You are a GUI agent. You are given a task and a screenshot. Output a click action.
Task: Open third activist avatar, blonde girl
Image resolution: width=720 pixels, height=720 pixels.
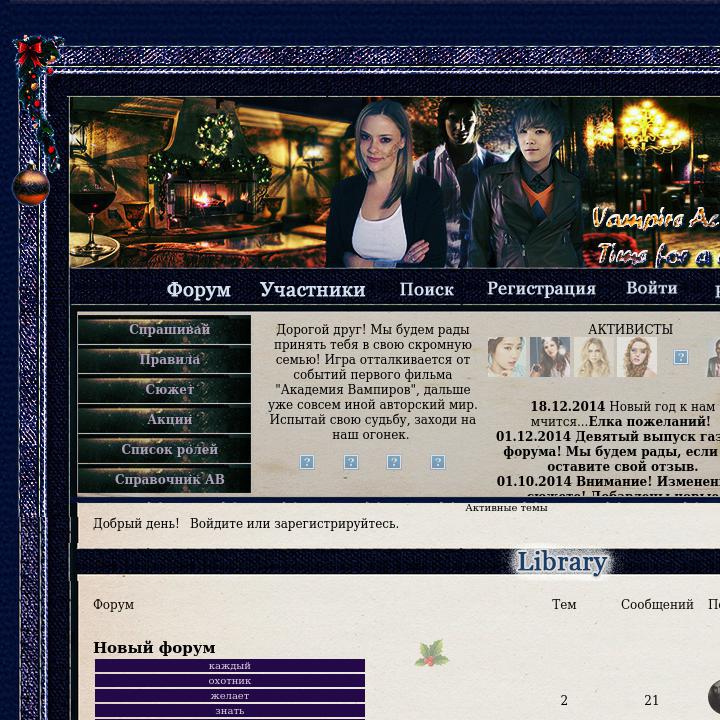tap(593, 357)
